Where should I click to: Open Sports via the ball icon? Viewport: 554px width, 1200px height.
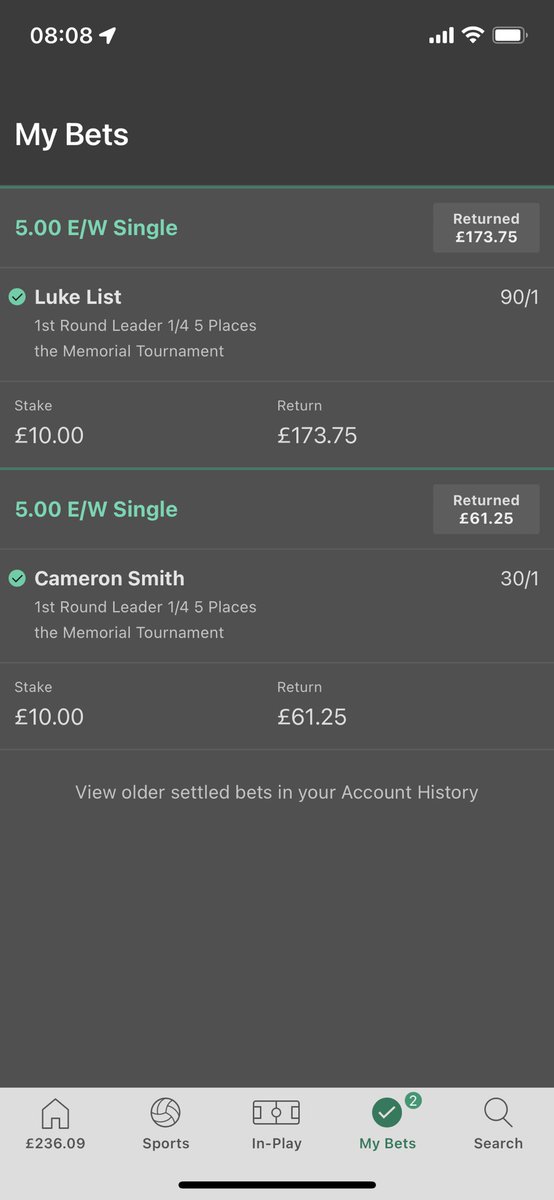coord(166,1113)
